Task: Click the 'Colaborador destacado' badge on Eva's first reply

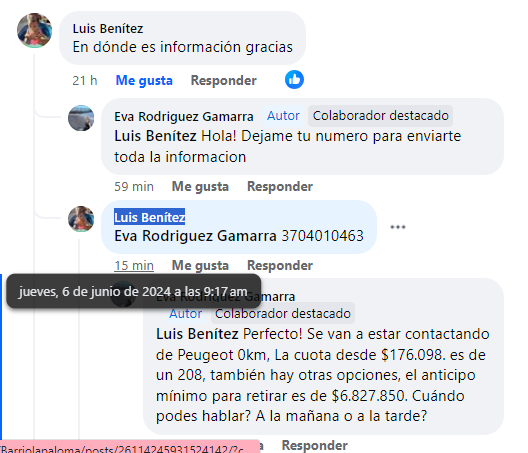Action: (381, 116)
